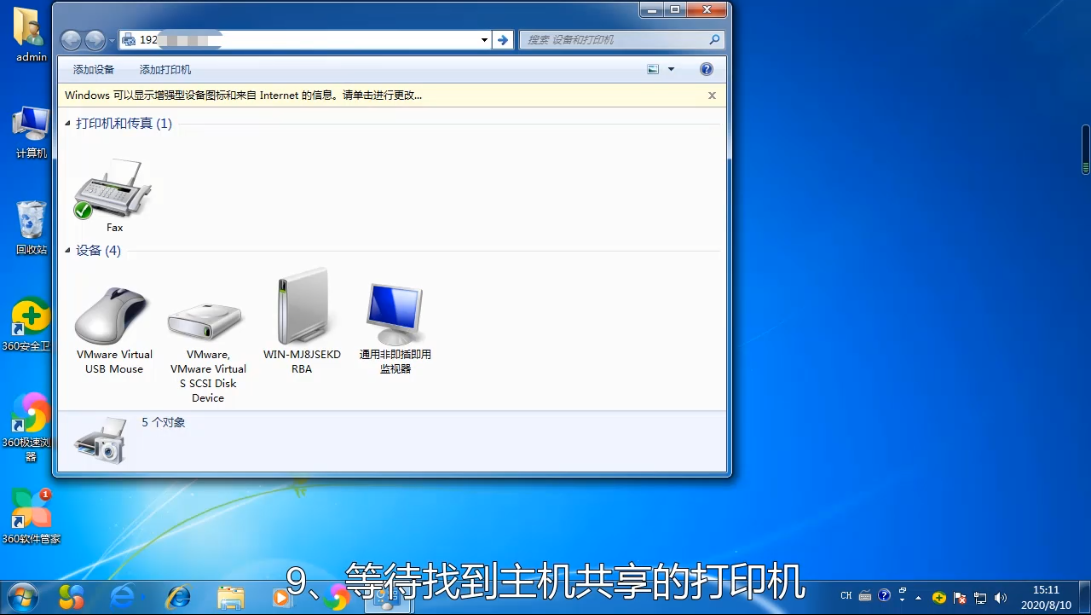The height and width of the screenshot is (615, 1091).
Task: Switch input language via CH indicator
Action: pos(845,594)
